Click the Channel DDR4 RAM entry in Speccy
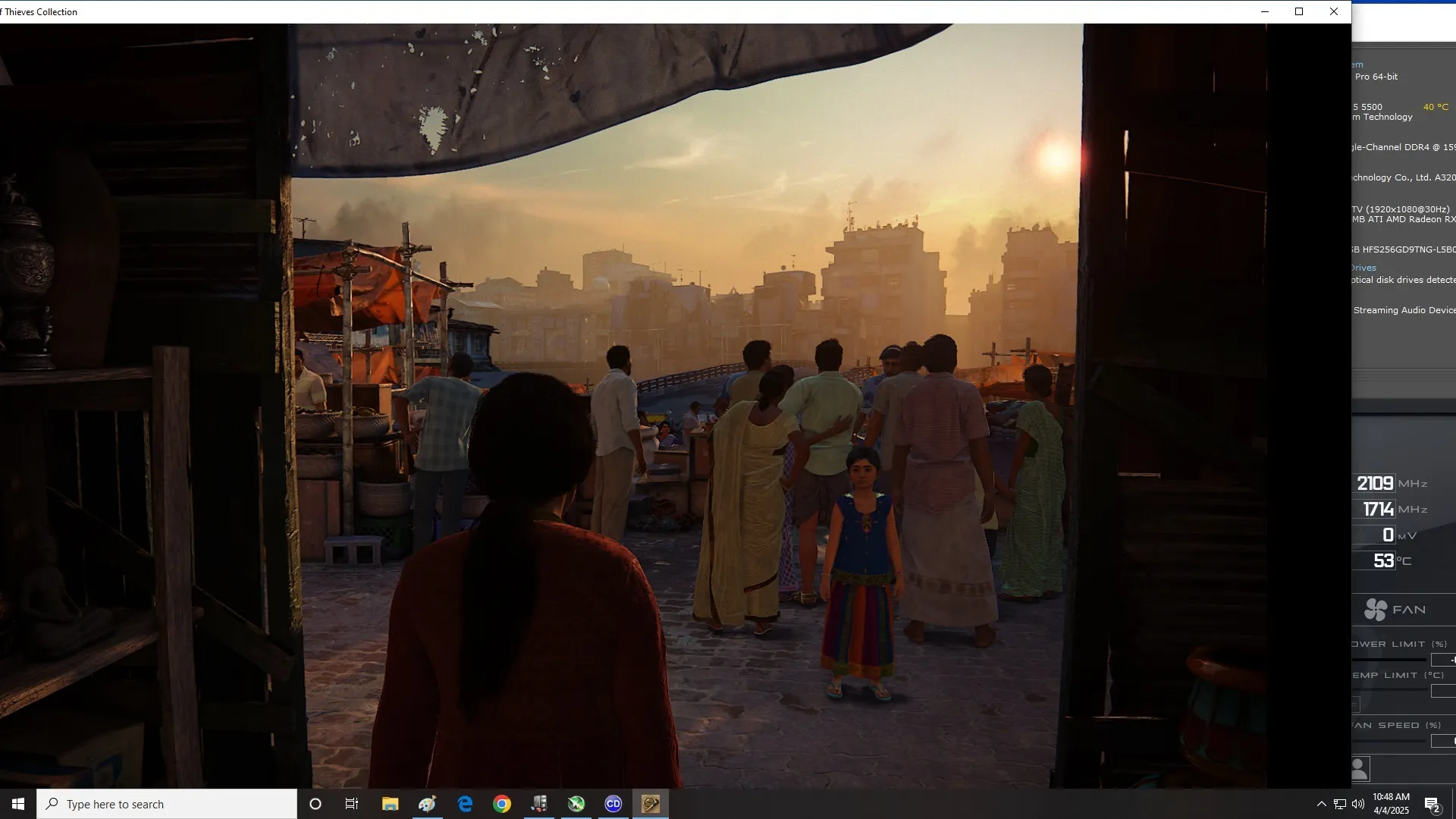1456x819 pixels. 1404,147
